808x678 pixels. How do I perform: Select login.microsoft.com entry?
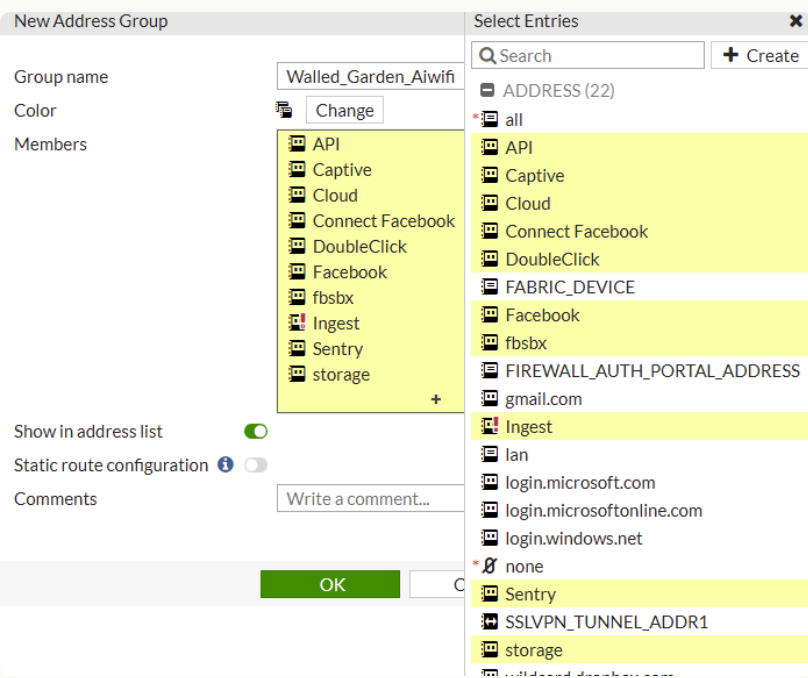coord(639,482)
